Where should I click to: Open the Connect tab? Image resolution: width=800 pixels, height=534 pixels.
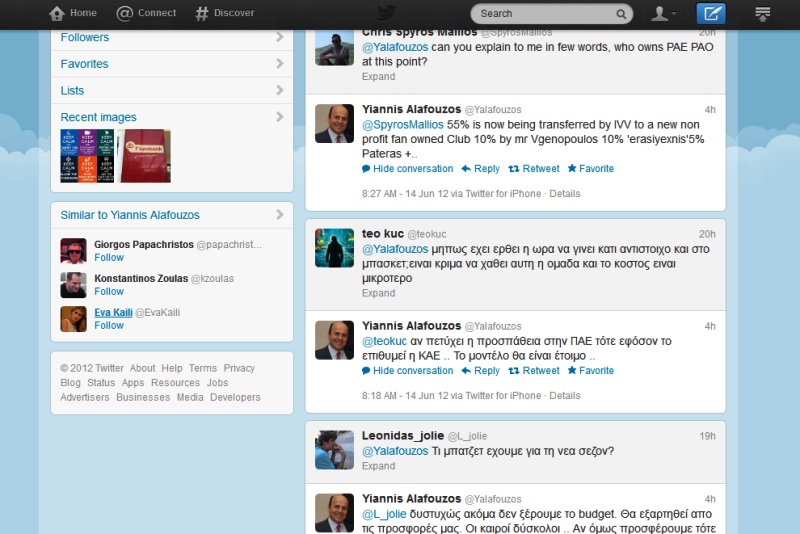tap(146, 13)
